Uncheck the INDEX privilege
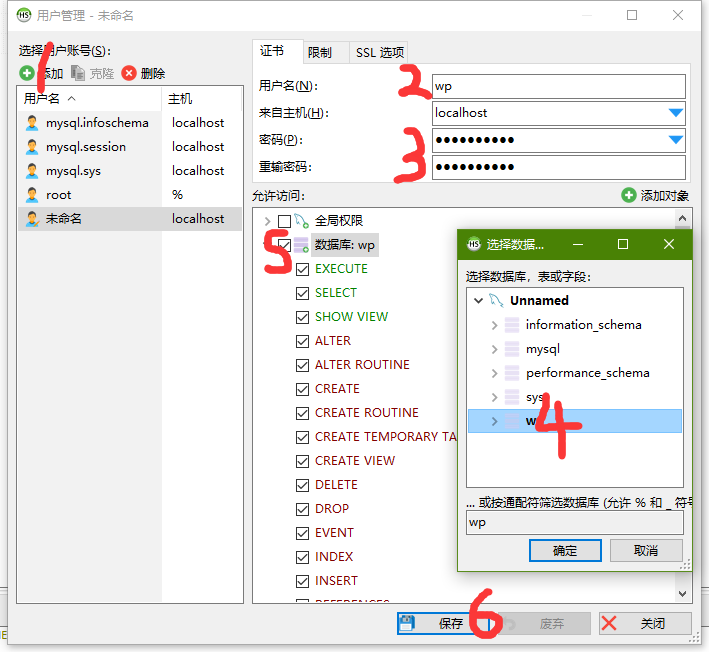This screenshot has height=652, width=709. point(303,557)
